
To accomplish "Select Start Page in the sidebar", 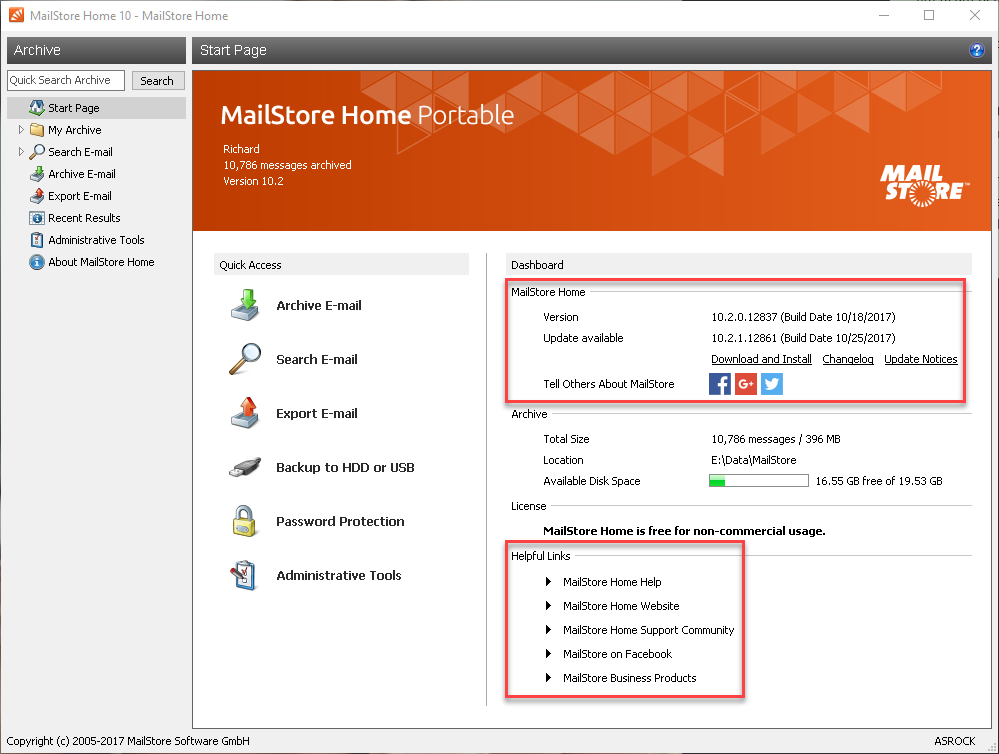I will [96, 108].
